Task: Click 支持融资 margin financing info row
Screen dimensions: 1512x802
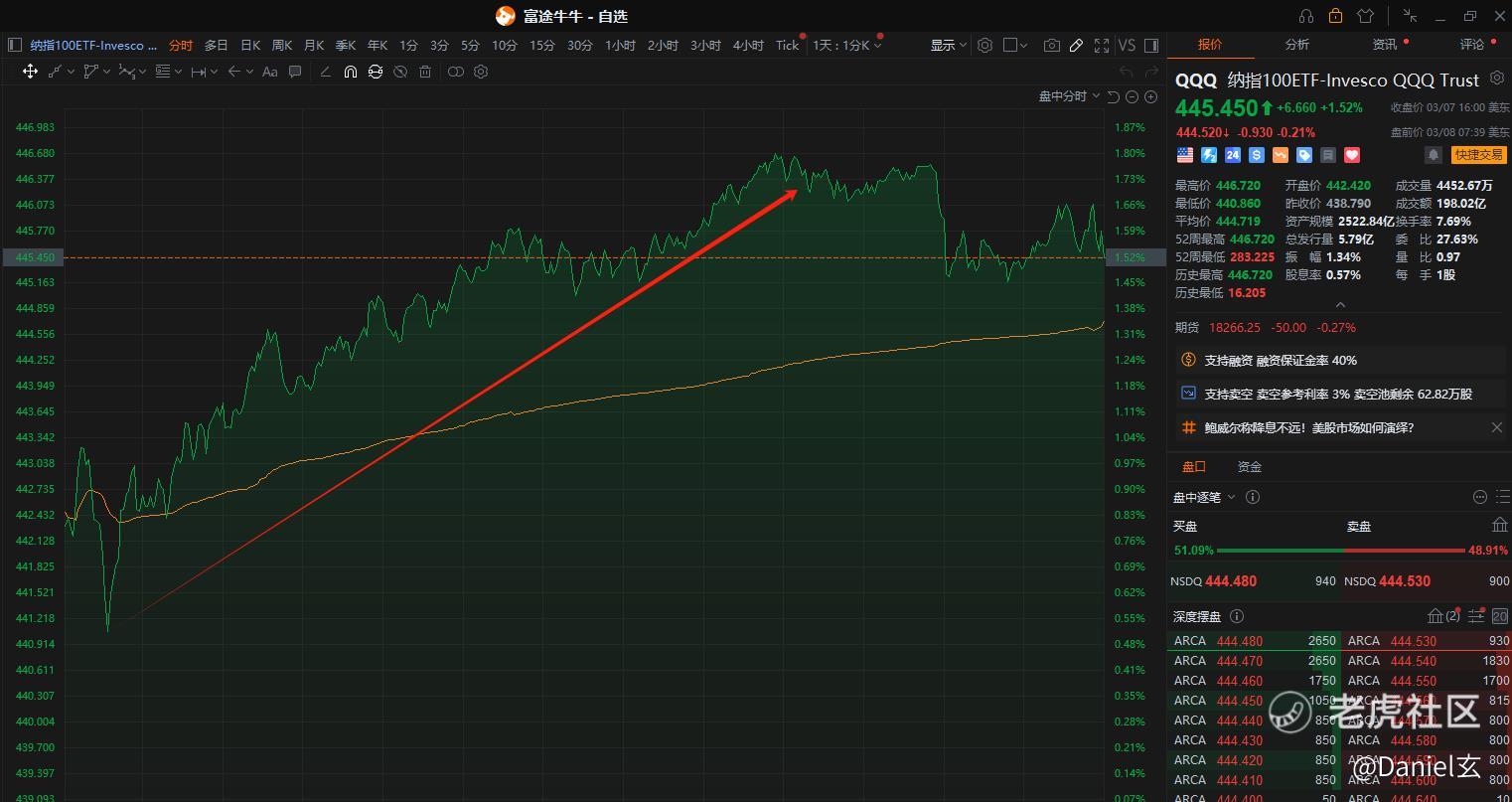Action: coord(1339,360)
